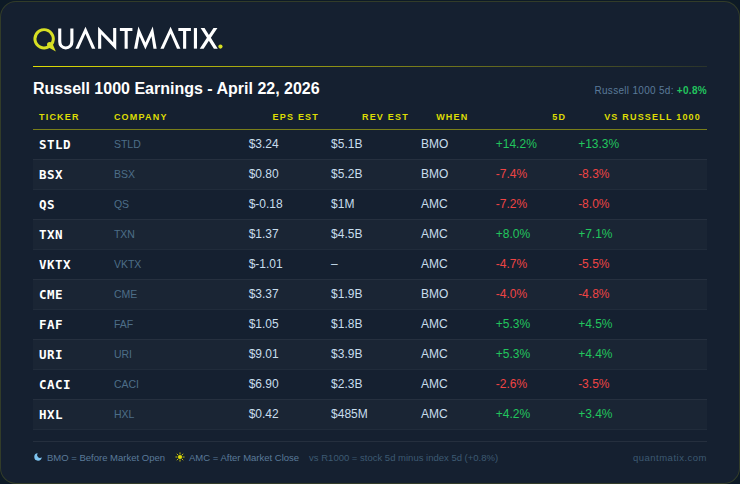Screen dimensions: 740x484
Task: Click the AMC = After Market Close legend text
Action: tap(244, 458)
